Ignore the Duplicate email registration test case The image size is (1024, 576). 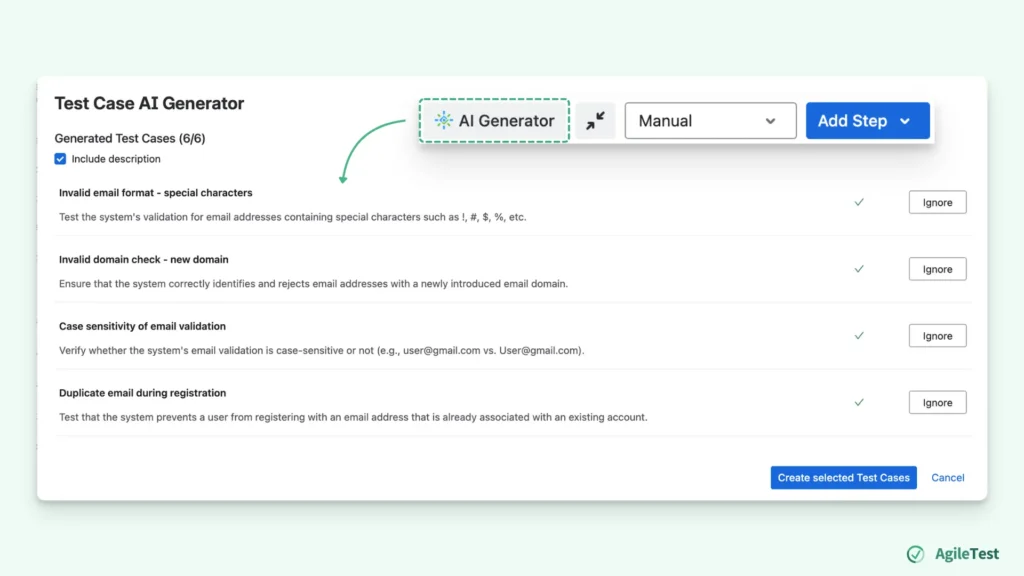937,402
